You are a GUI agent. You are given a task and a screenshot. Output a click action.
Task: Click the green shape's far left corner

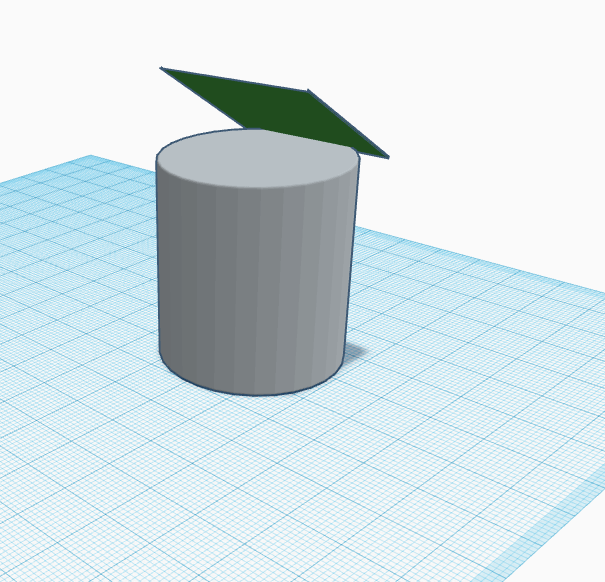point(164,69)
